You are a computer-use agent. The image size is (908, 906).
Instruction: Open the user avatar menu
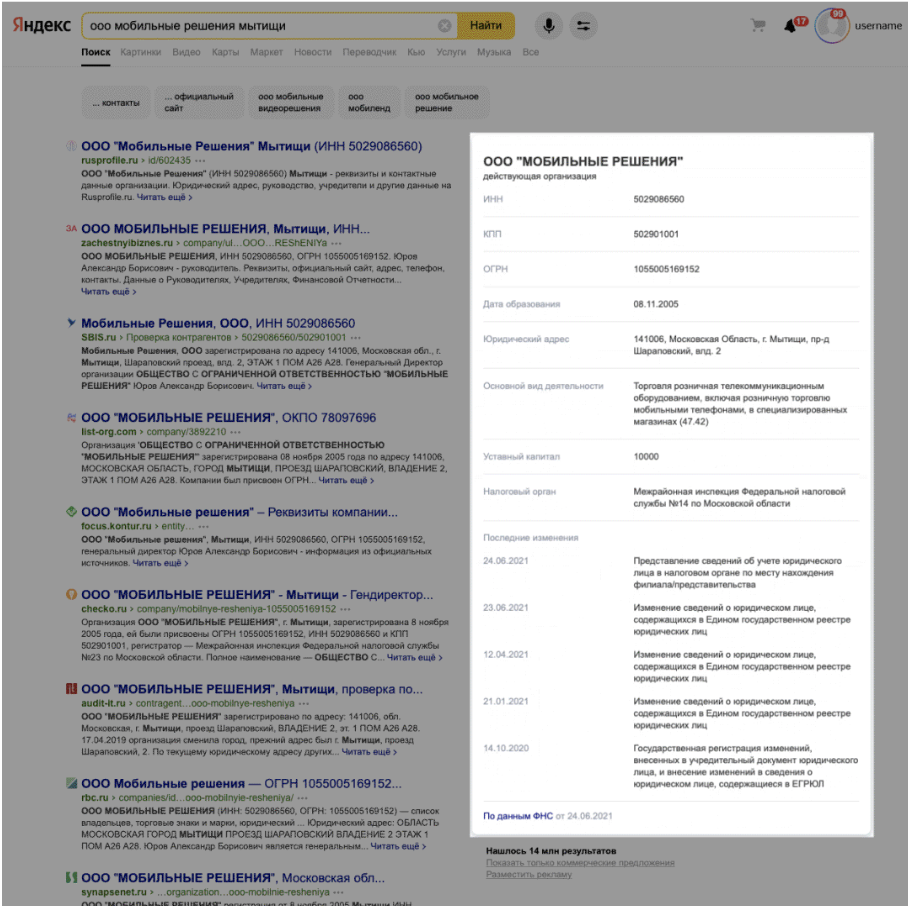pyautogui.click(x=832, y=26)
